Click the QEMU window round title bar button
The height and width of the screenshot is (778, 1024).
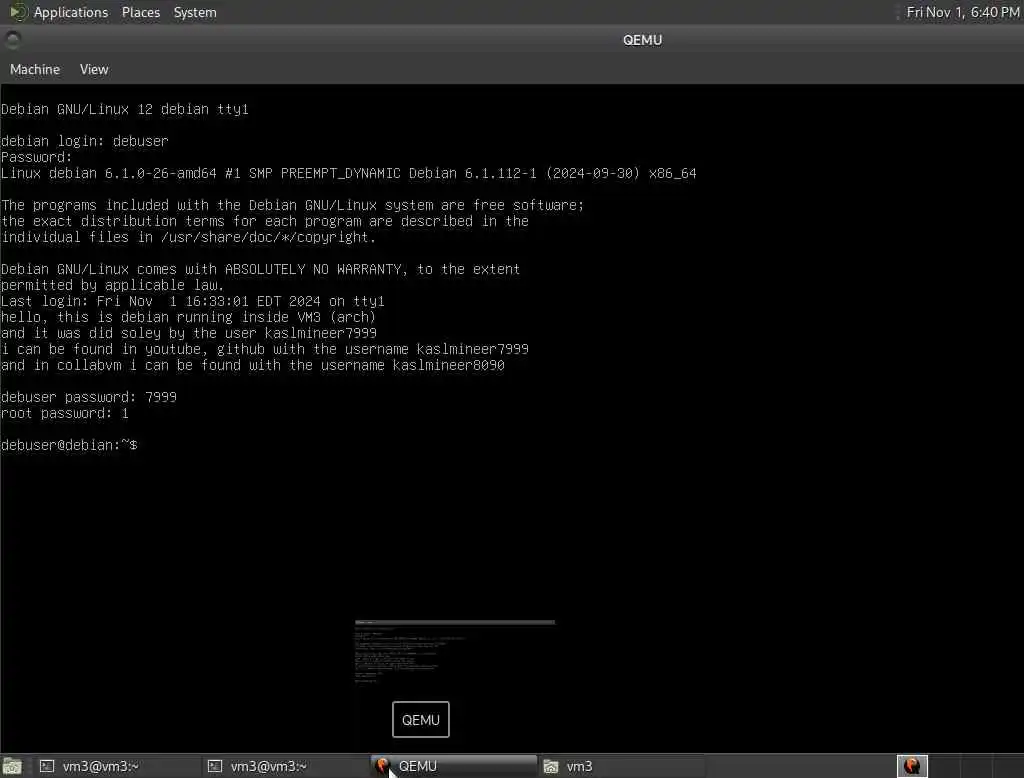(x=12, y=40)
